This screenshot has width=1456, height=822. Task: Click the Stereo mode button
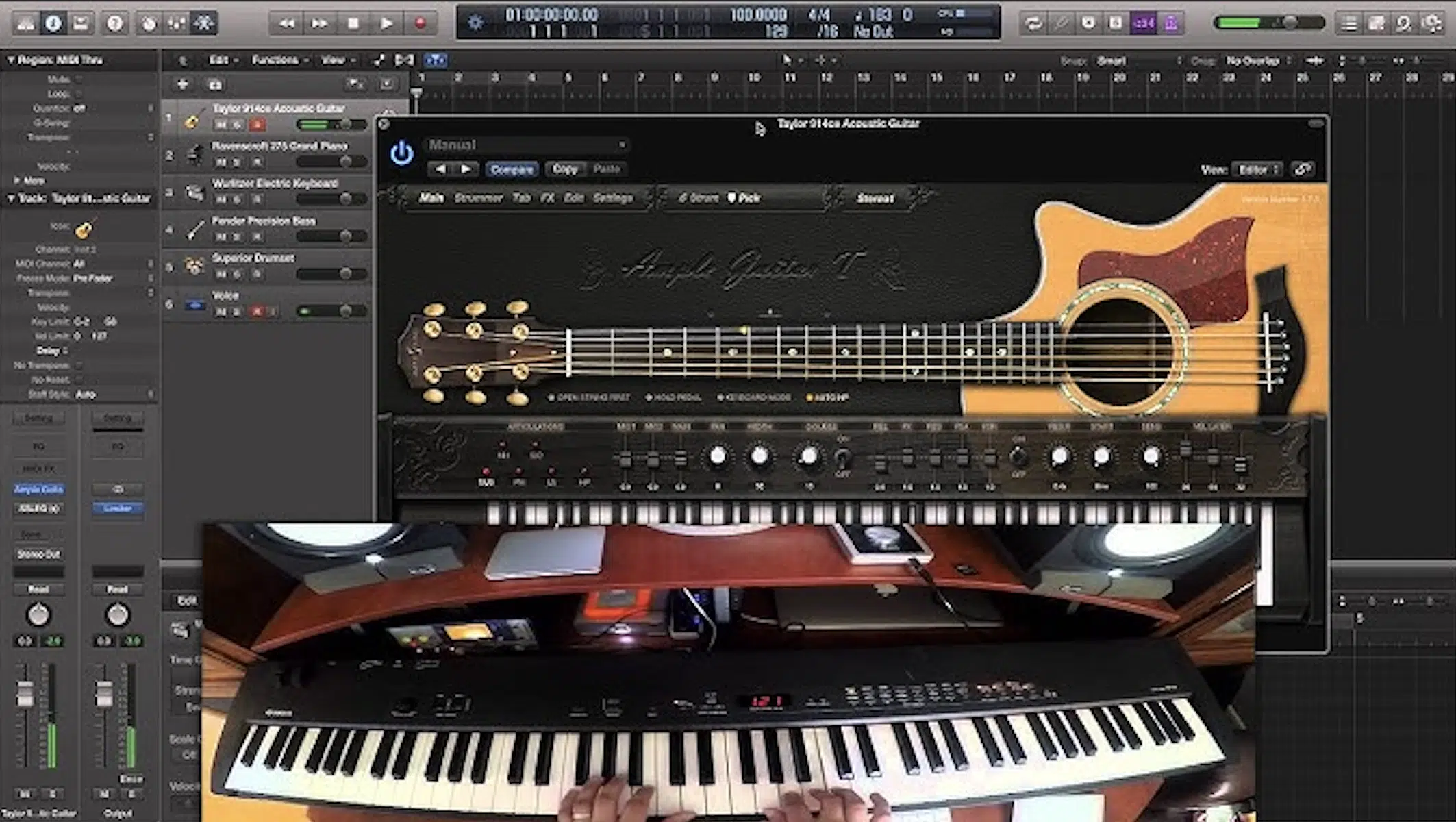click(x=875, y=199)
